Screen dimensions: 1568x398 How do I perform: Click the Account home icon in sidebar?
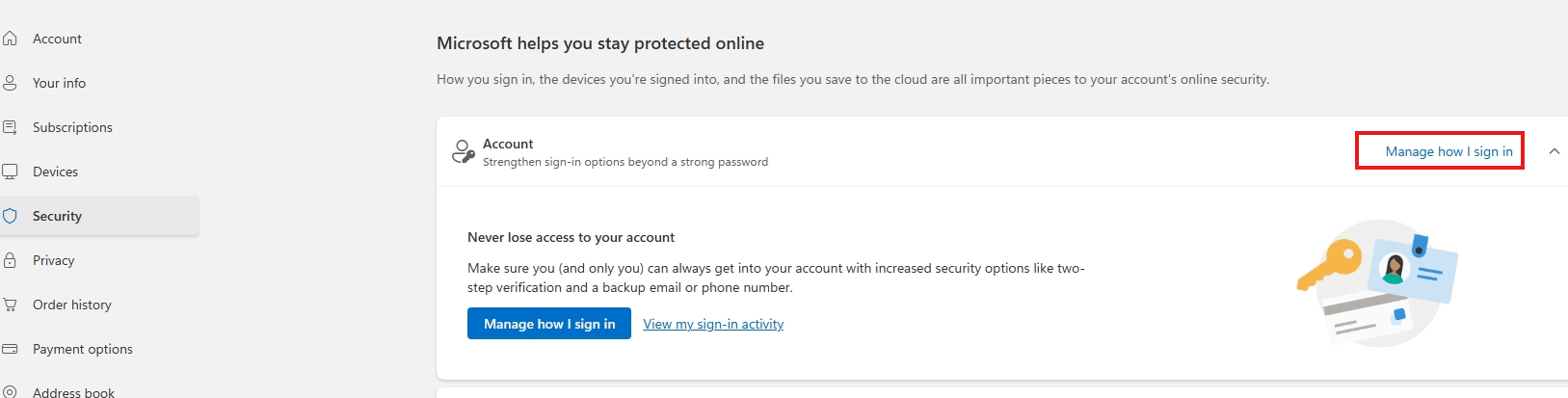[10, 39]
